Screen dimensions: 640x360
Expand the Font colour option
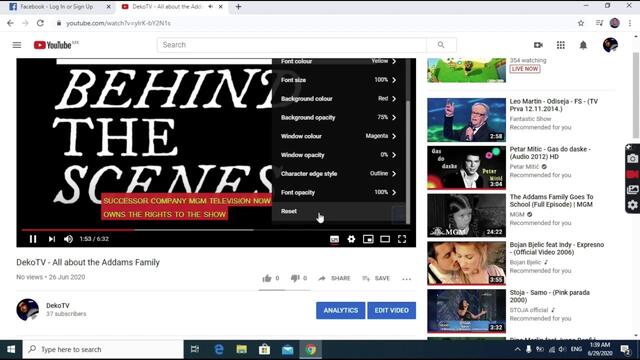pyautogui.click(x=339, y=61)
